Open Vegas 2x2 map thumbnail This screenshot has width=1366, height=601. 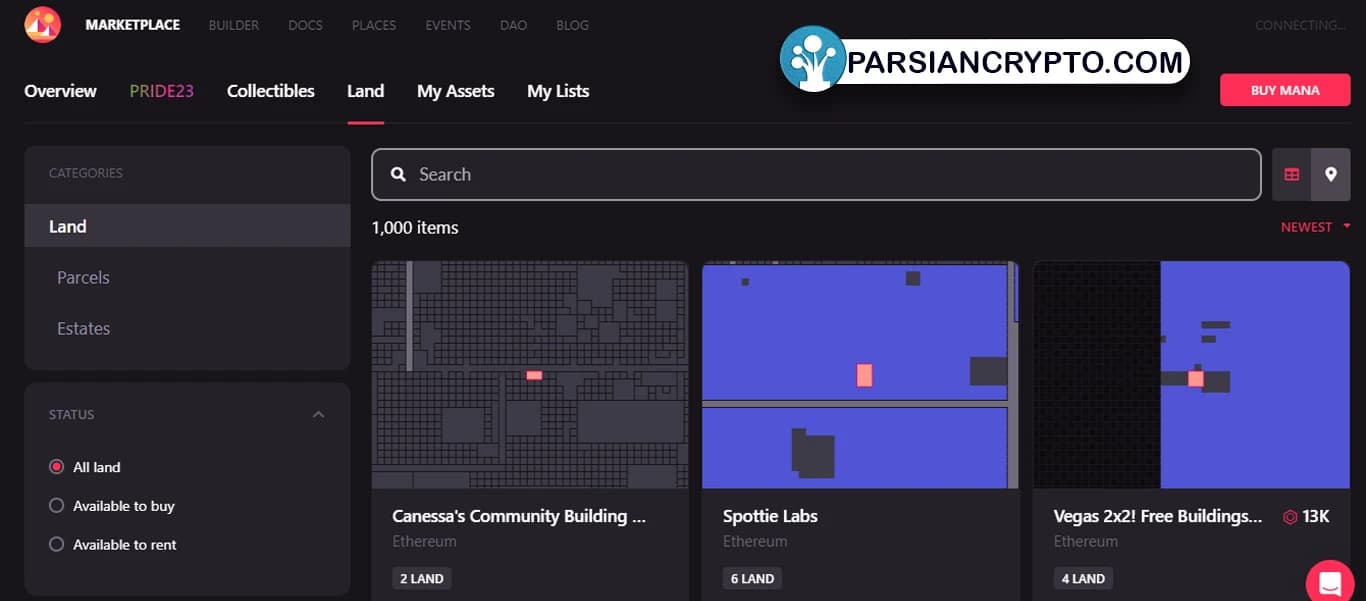pyautogui.click(x=1191, y=375)
